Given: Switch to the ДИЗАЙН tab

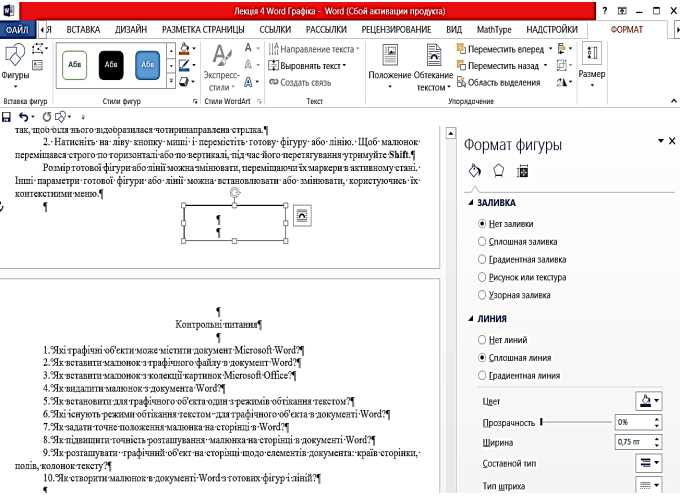Looking at the screenshot, I should (131, 30).
